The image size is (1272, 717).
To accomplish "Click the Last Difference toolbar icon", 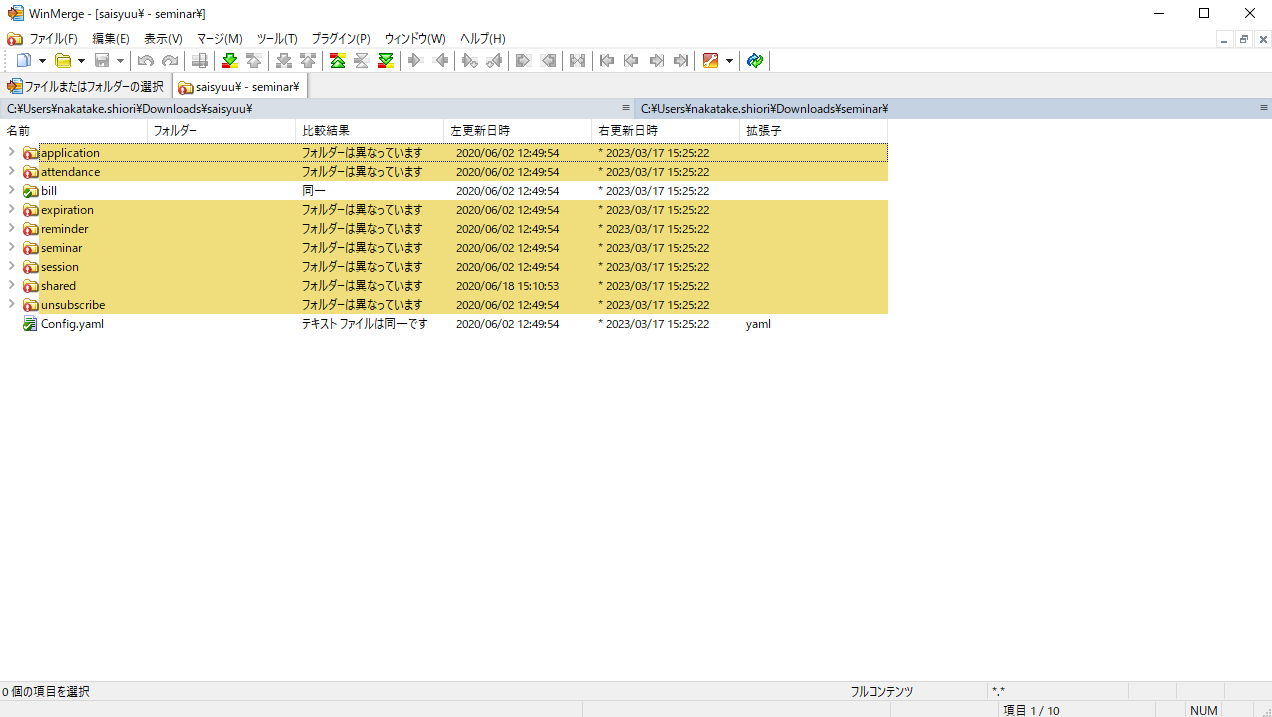I will coord(386,61).
